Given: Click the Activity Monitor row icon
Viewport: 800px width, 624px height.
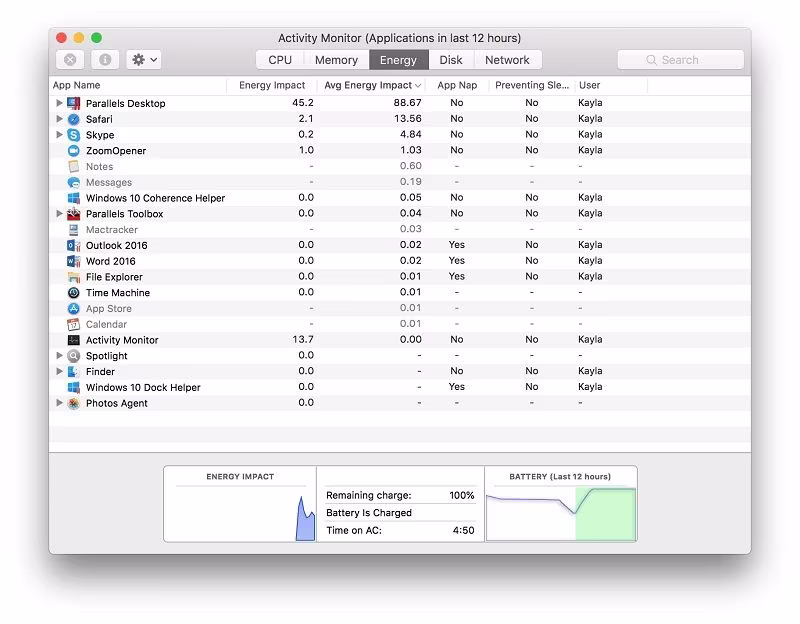Looking at the screenshot, I should (73, 340).
